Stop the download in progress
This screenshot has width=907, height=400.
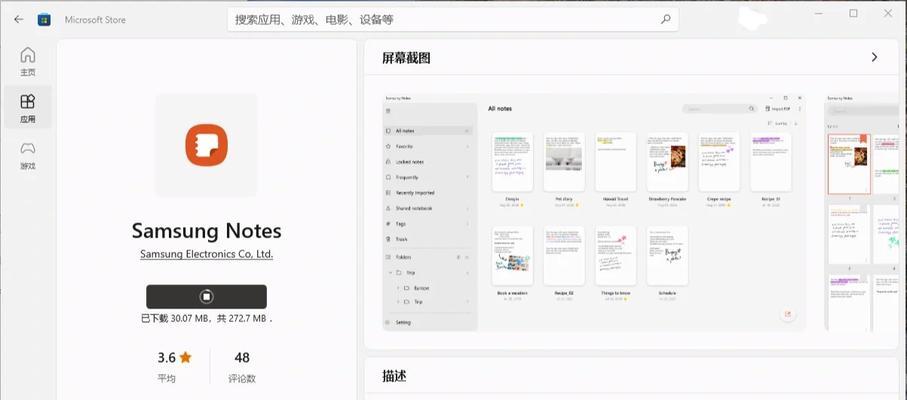coord(207,297)
